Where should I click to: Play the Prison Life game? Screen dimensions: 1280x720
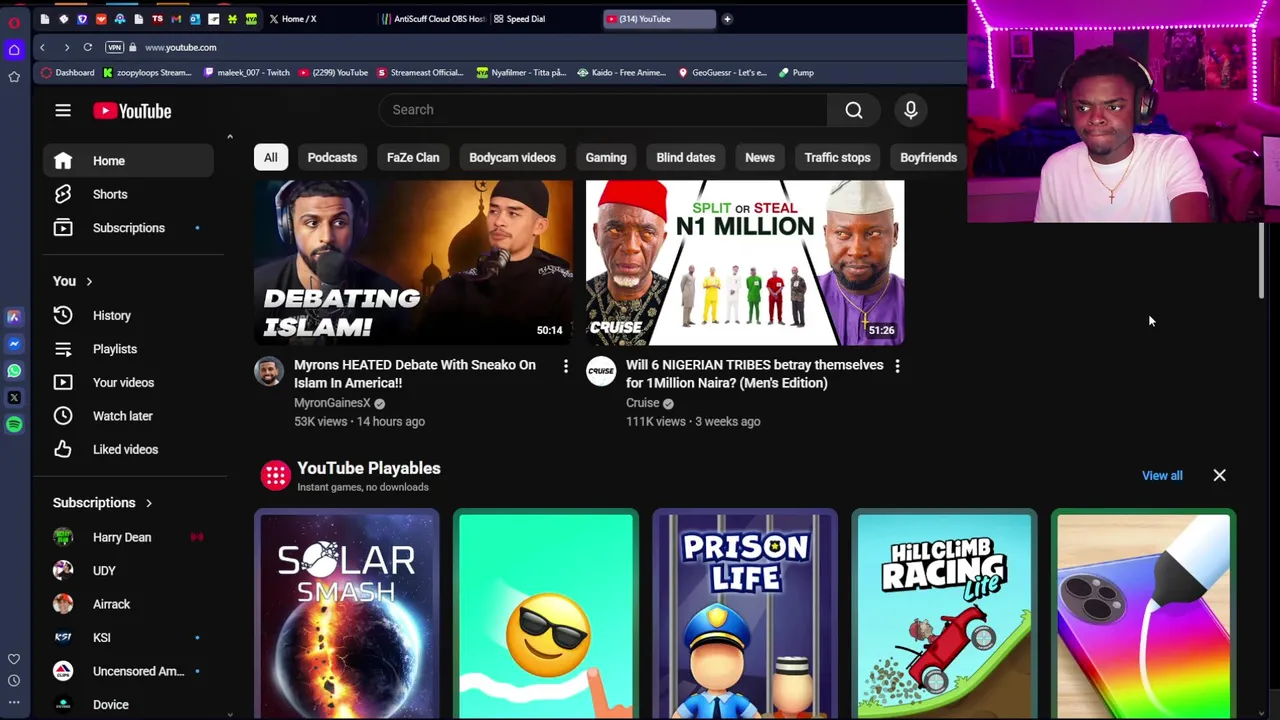coord(745,614)
